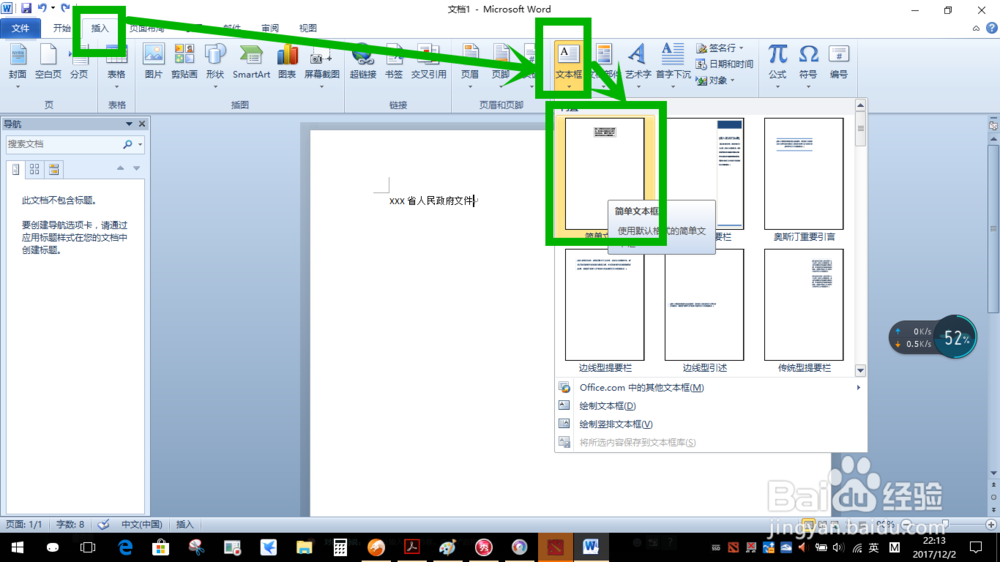Image resolution: width=1000 pixels, height=562 pixels.
Task: Add a bookmark with 书签
Action: [x=393, y=63]
